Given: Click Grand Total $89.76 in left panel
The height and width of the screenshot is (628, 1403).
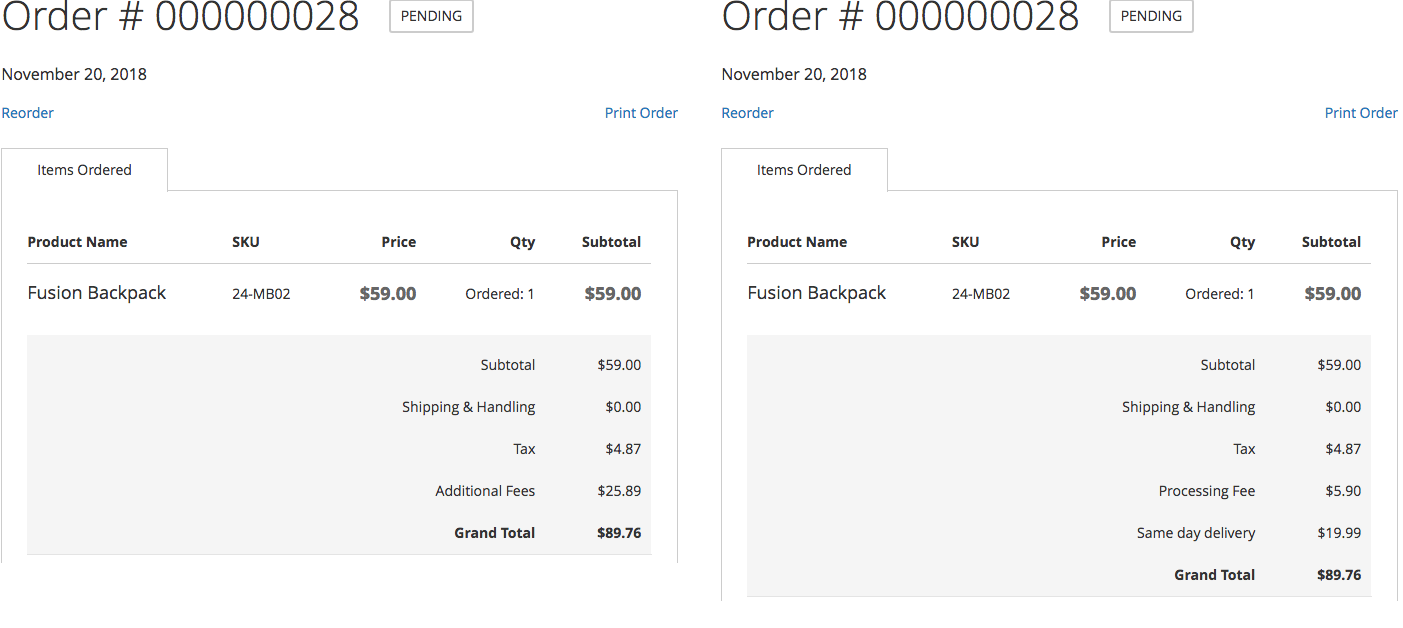Looking at the screenshot, I should [x=619, y=533].
